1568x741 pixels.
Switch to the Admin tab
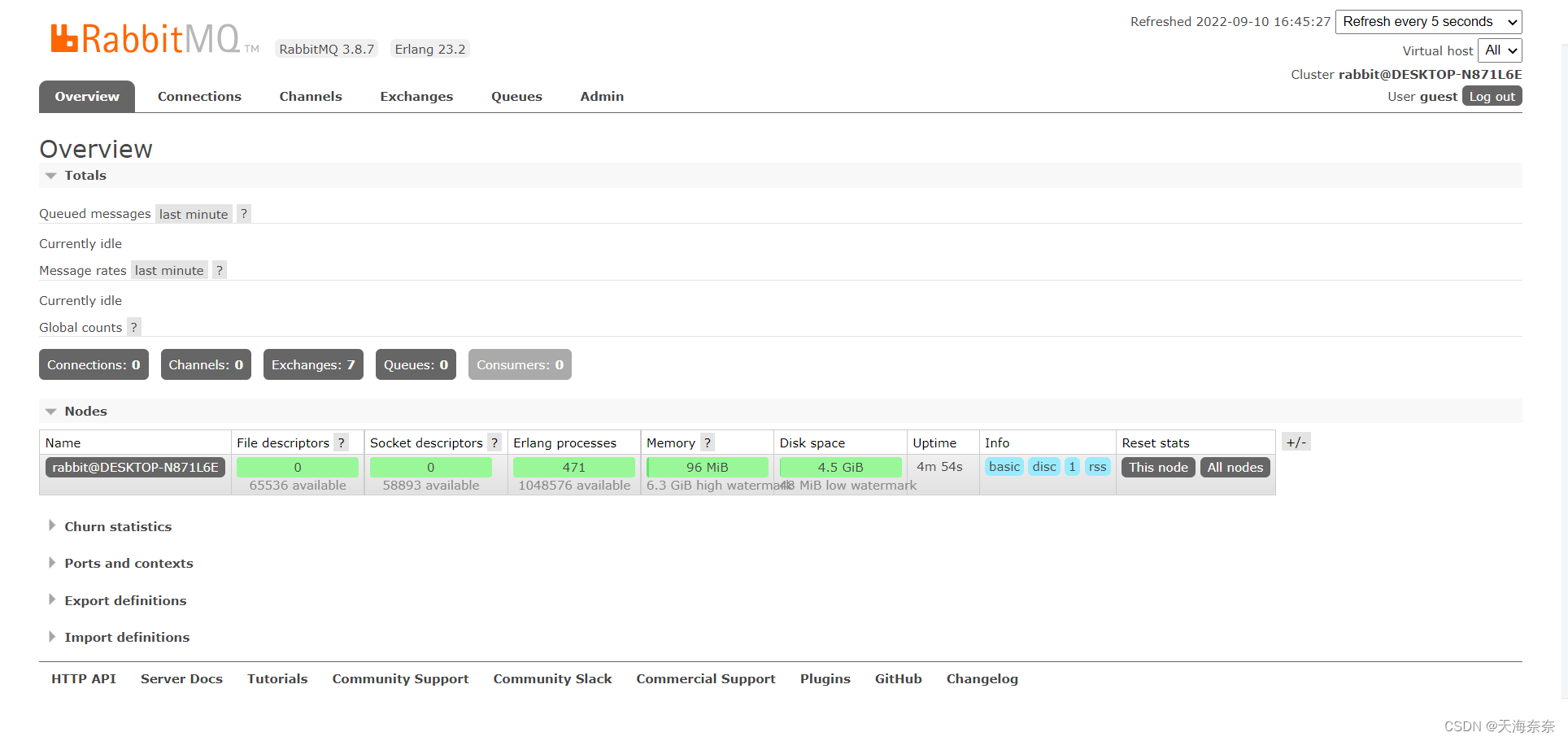coord(602,96)
